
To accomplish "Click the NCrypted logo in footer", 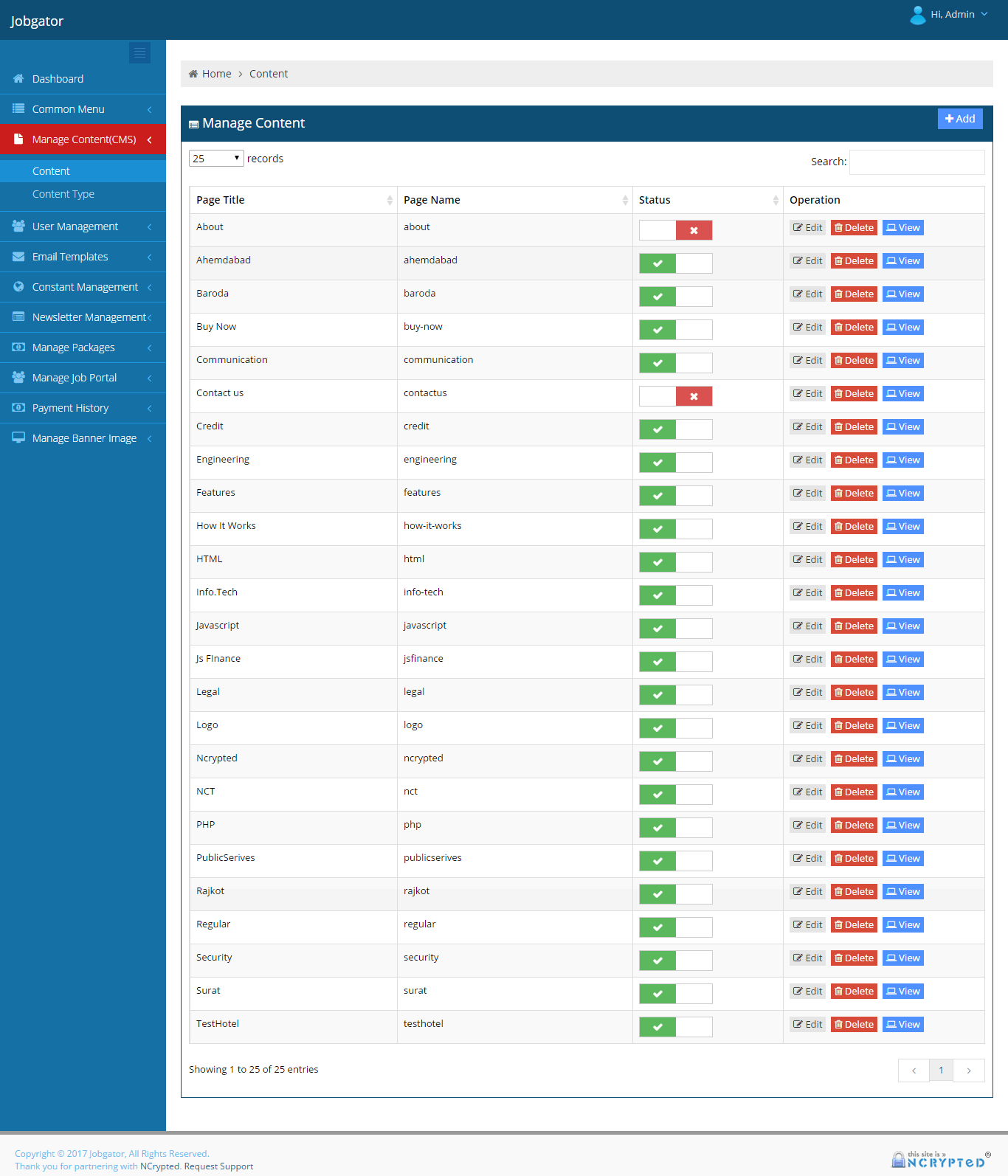I will point(940,1159).
